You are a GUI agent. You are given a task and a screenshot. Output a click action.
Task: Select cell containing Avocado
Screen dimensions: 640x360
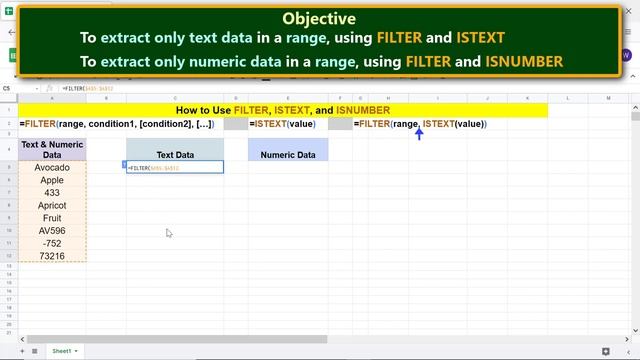coord(52,167)
